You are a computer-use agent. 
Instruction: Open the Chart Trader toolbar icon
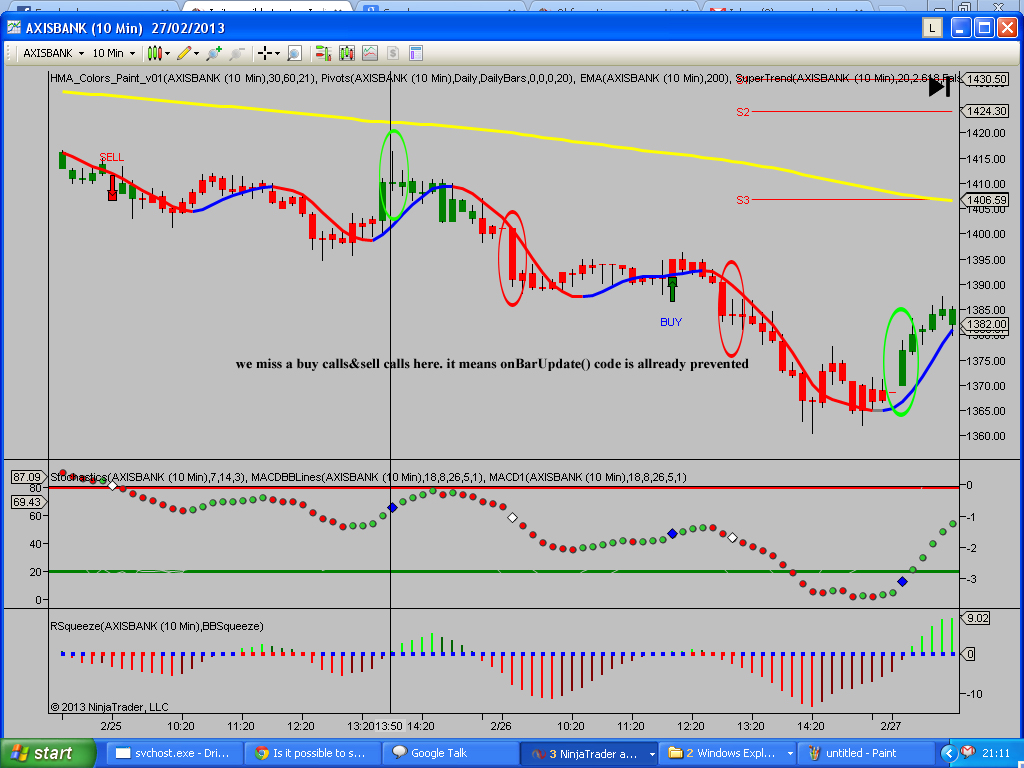coord(322,53)
